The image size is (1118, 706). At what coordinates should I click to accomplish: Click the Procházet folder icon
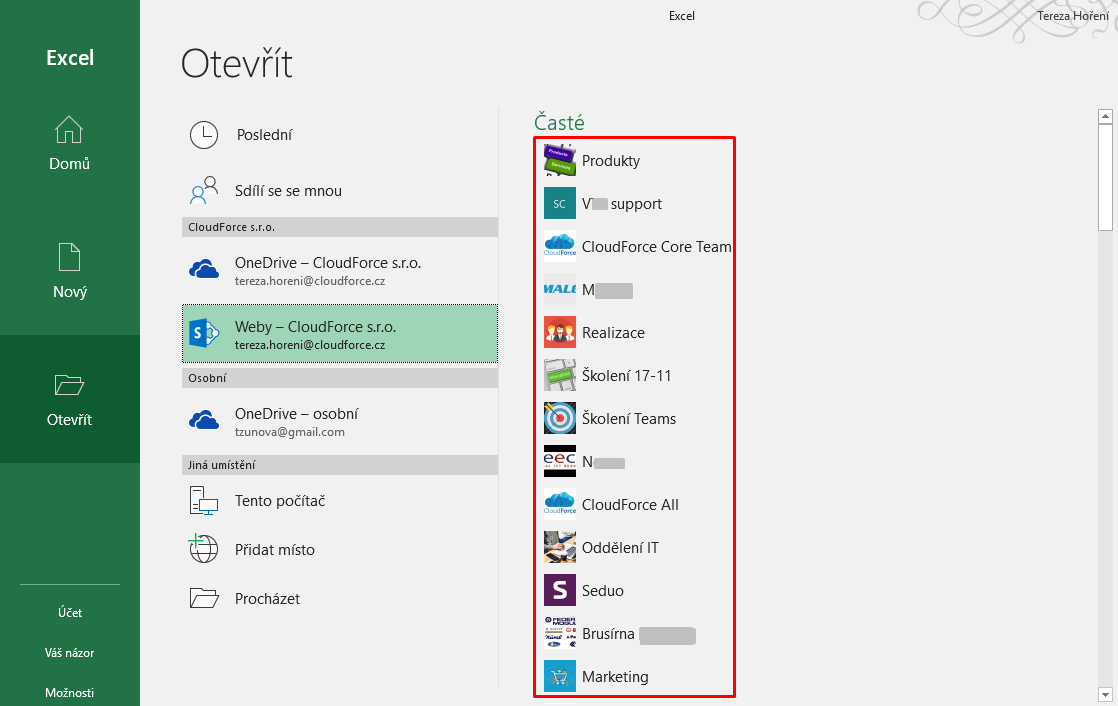(204, 598)
